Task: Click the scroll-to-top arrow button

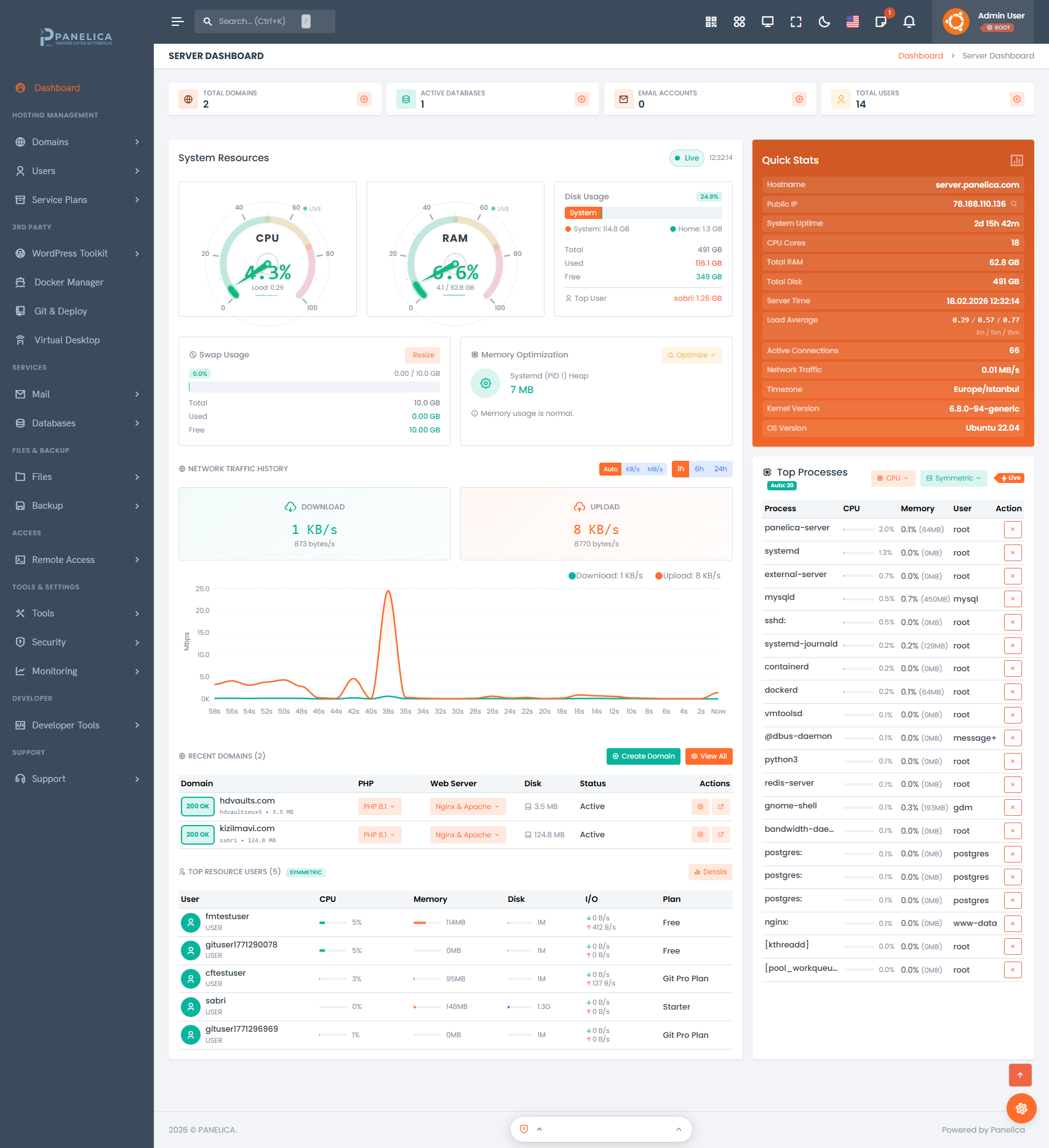Action: [1020, 1075]
